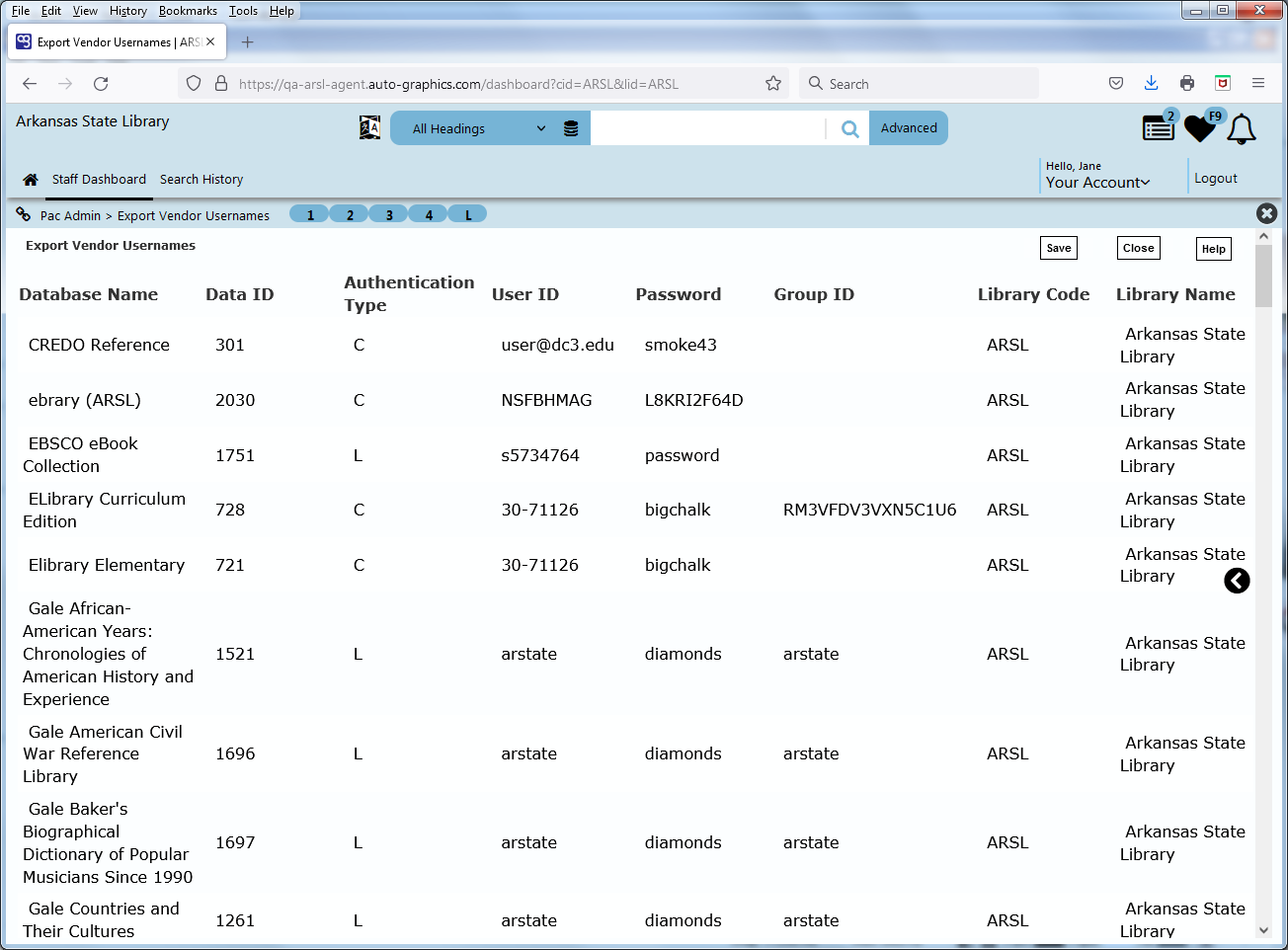
Task: Click the magnifying glass search icon
Action: 849,128
